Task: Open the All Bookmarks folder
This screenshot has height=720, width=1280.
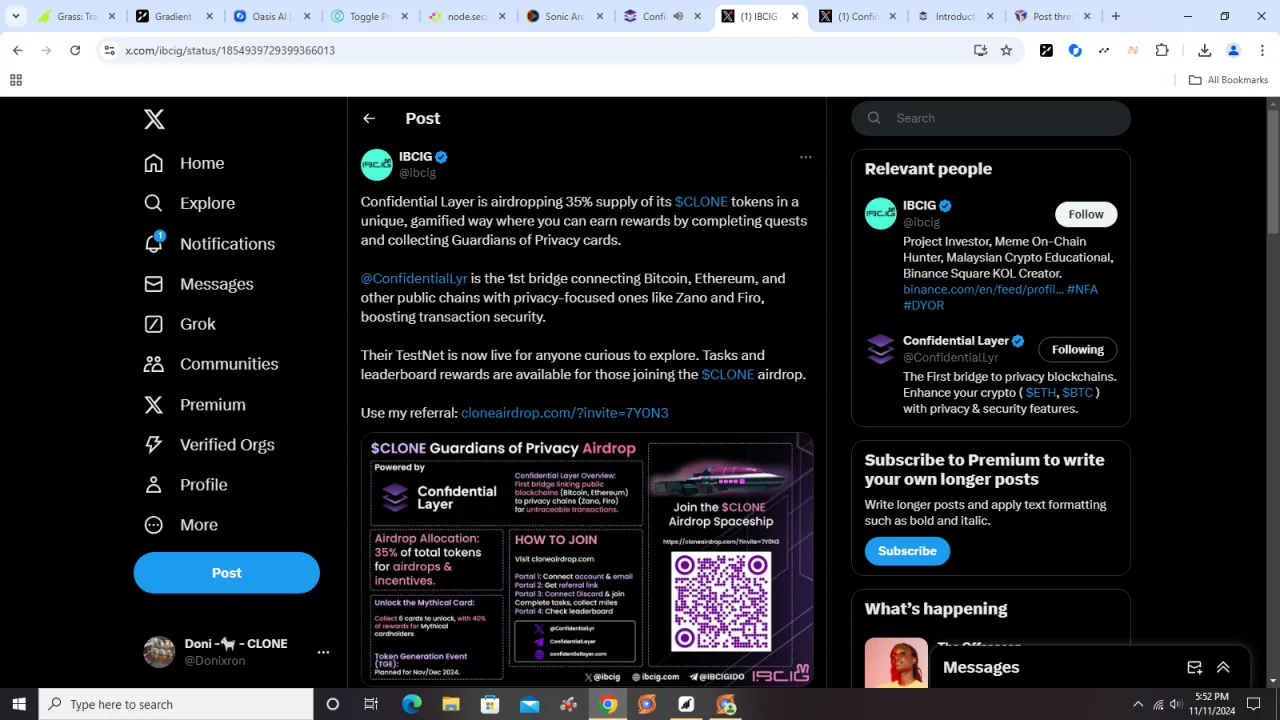Action: (x=1228, y=80)
